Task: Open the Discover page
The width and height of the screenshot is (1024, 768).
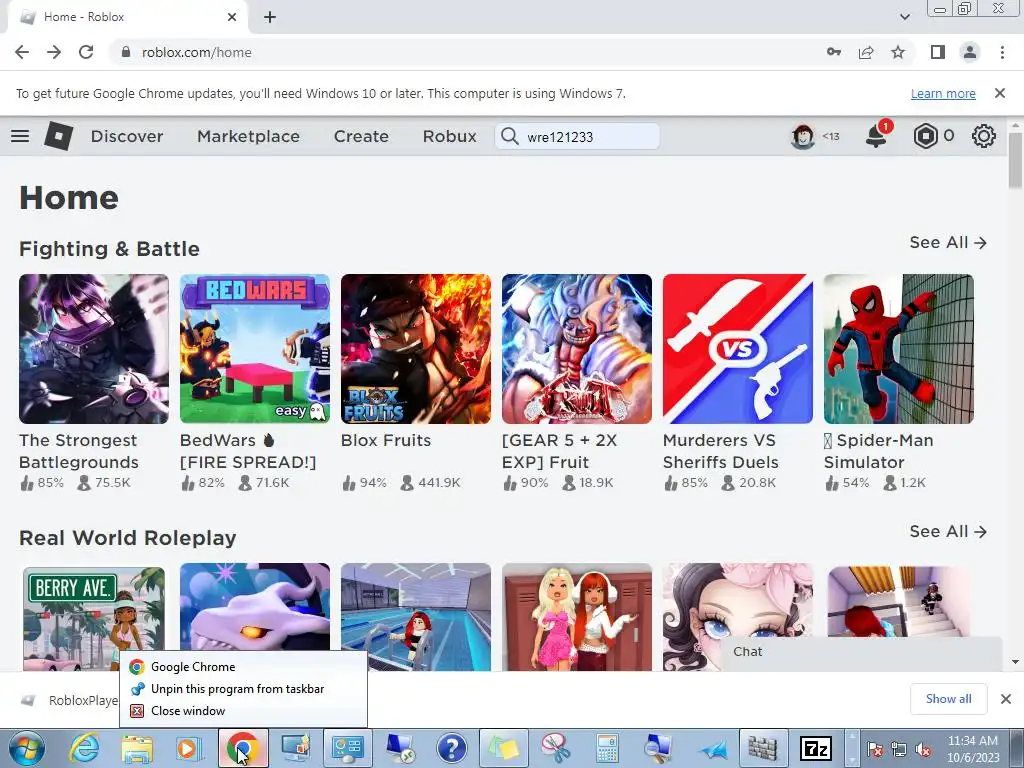Action: point(127,136)
